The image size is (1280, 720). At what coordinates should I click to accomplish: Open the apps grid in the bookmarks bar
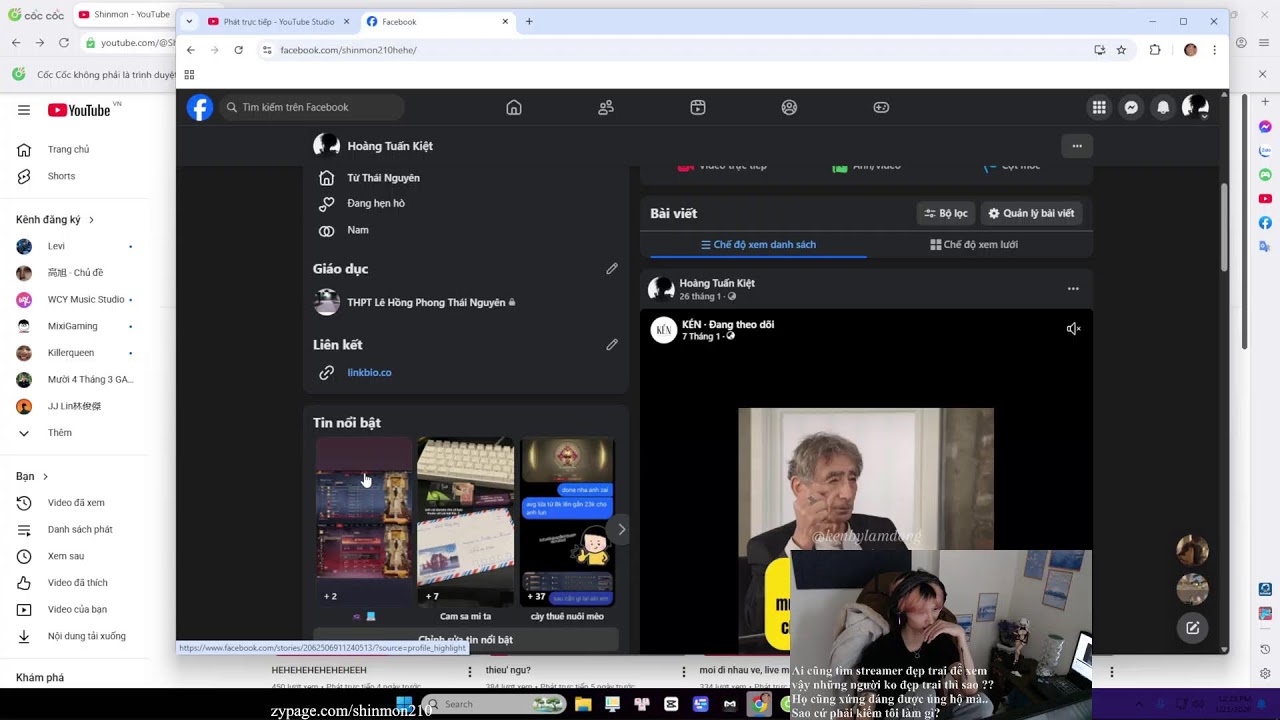pyautogui.click(x=189, y=75)
